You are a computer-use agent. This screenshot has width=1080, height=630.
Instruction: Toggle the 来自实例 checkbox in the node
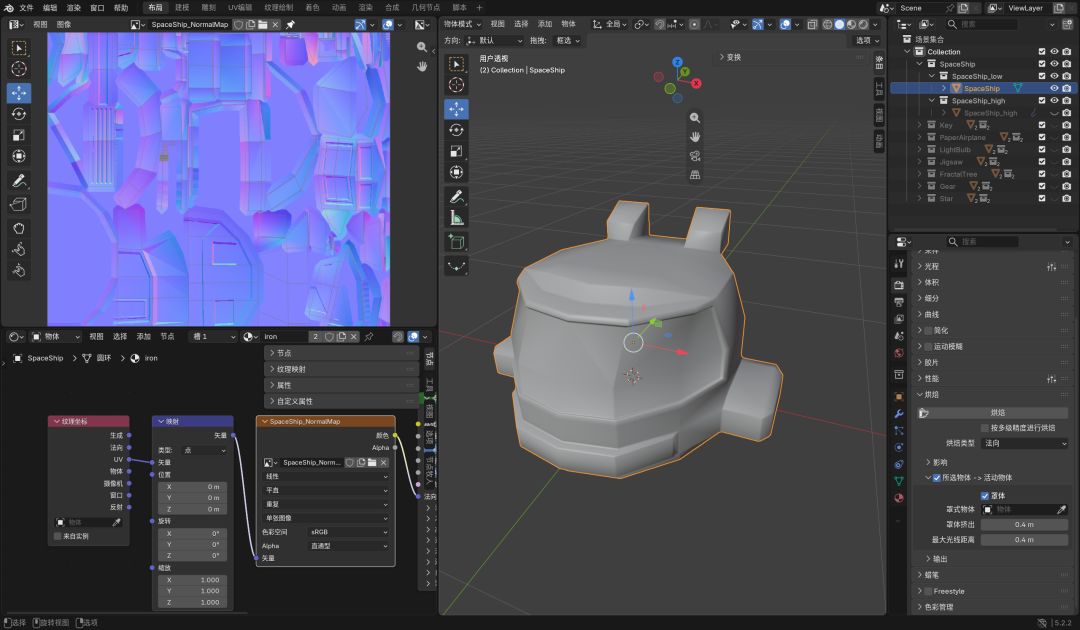[57, 536]
